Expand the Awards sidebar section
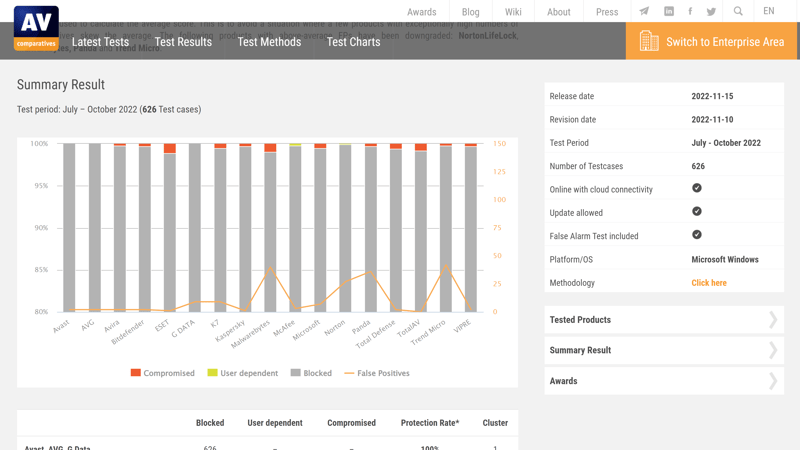The height and width of the screenshot is (450, 800). 664,381
